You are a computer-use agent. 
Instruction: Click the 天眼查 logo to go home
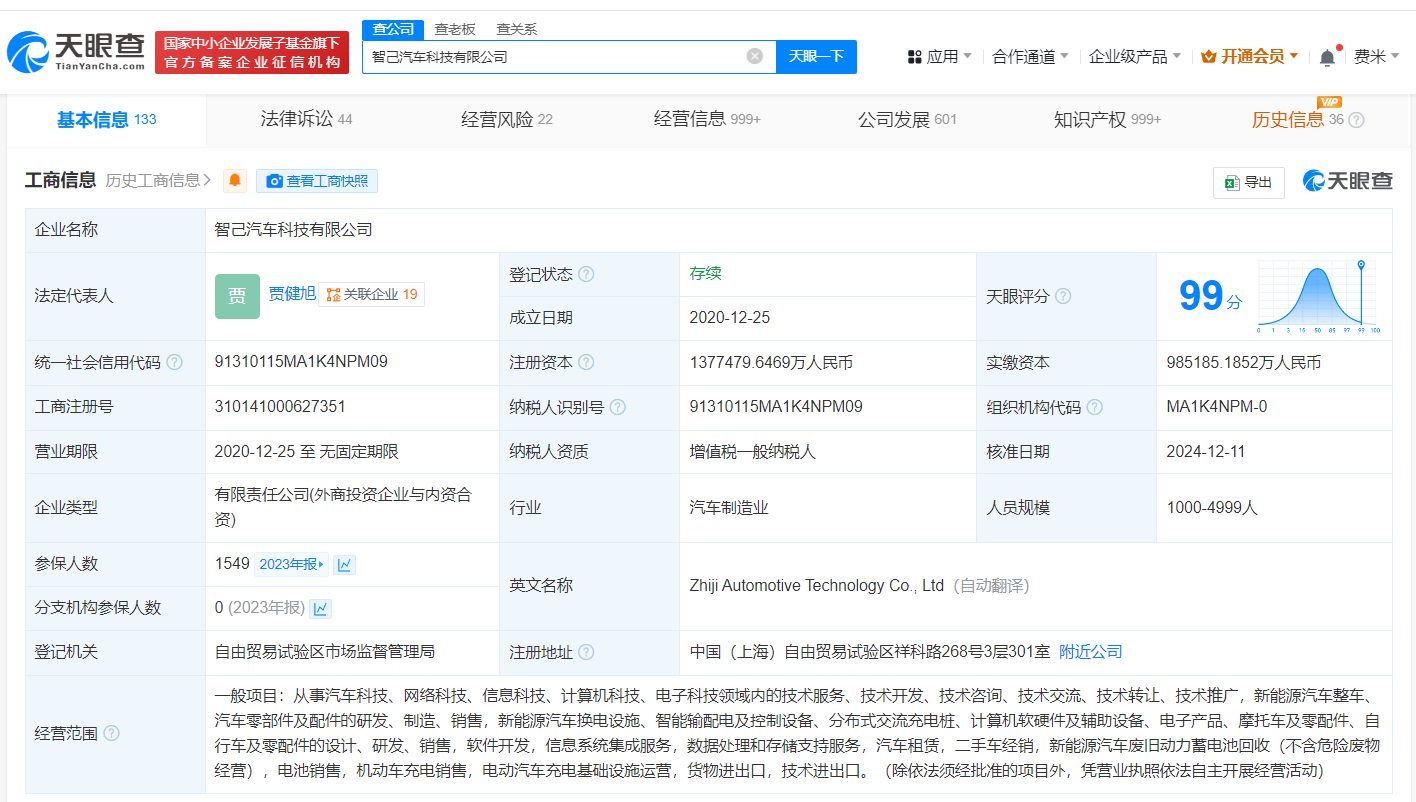[x=76, y=52]
